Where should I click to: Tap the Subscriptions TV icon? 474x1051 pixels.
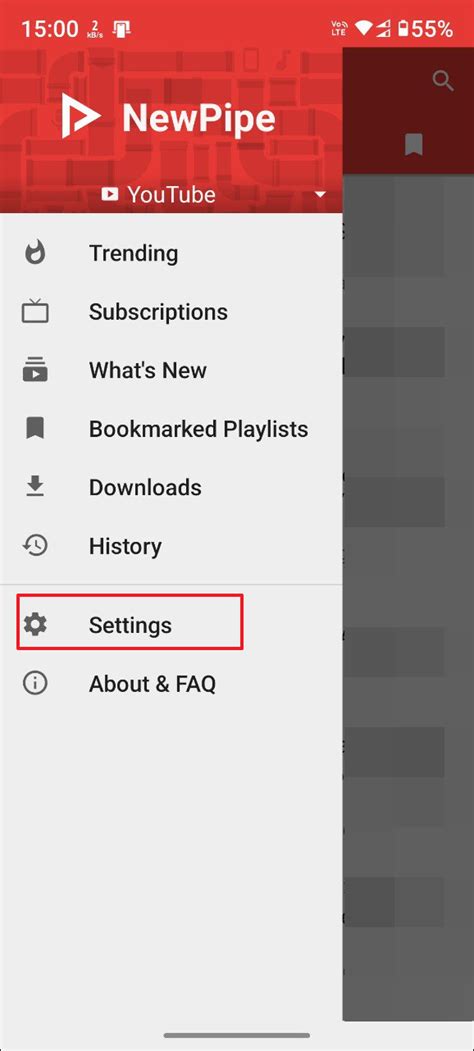pos(35,312)
